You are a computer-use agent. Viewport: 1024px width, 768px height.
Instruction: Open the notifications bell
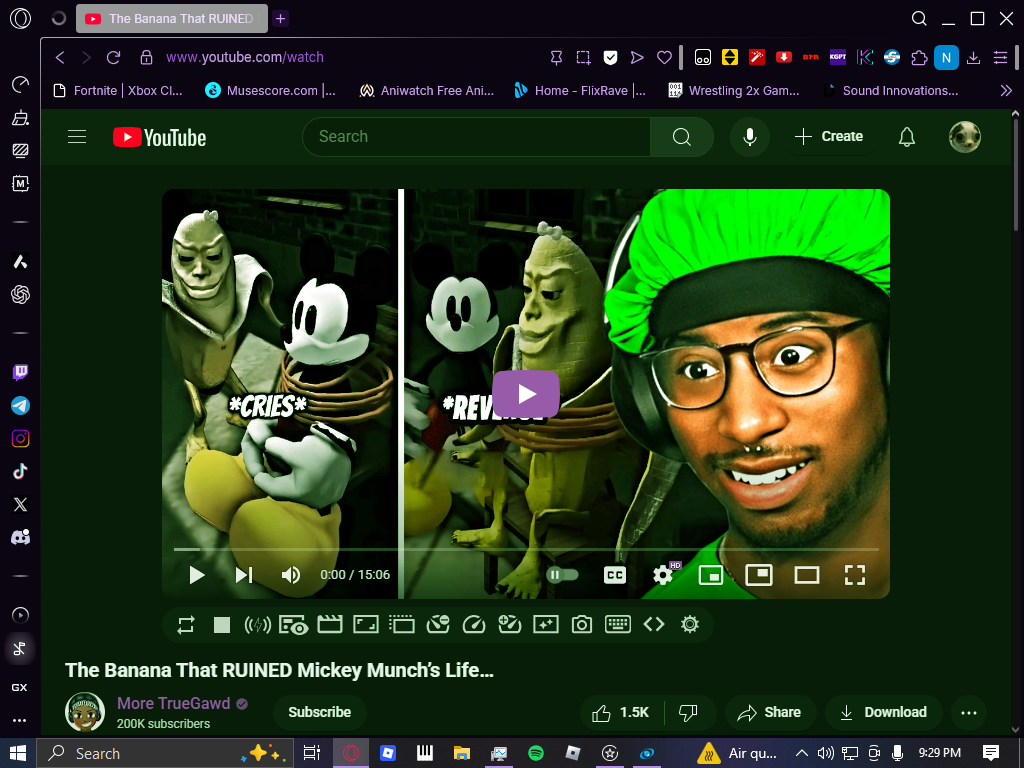906,136
